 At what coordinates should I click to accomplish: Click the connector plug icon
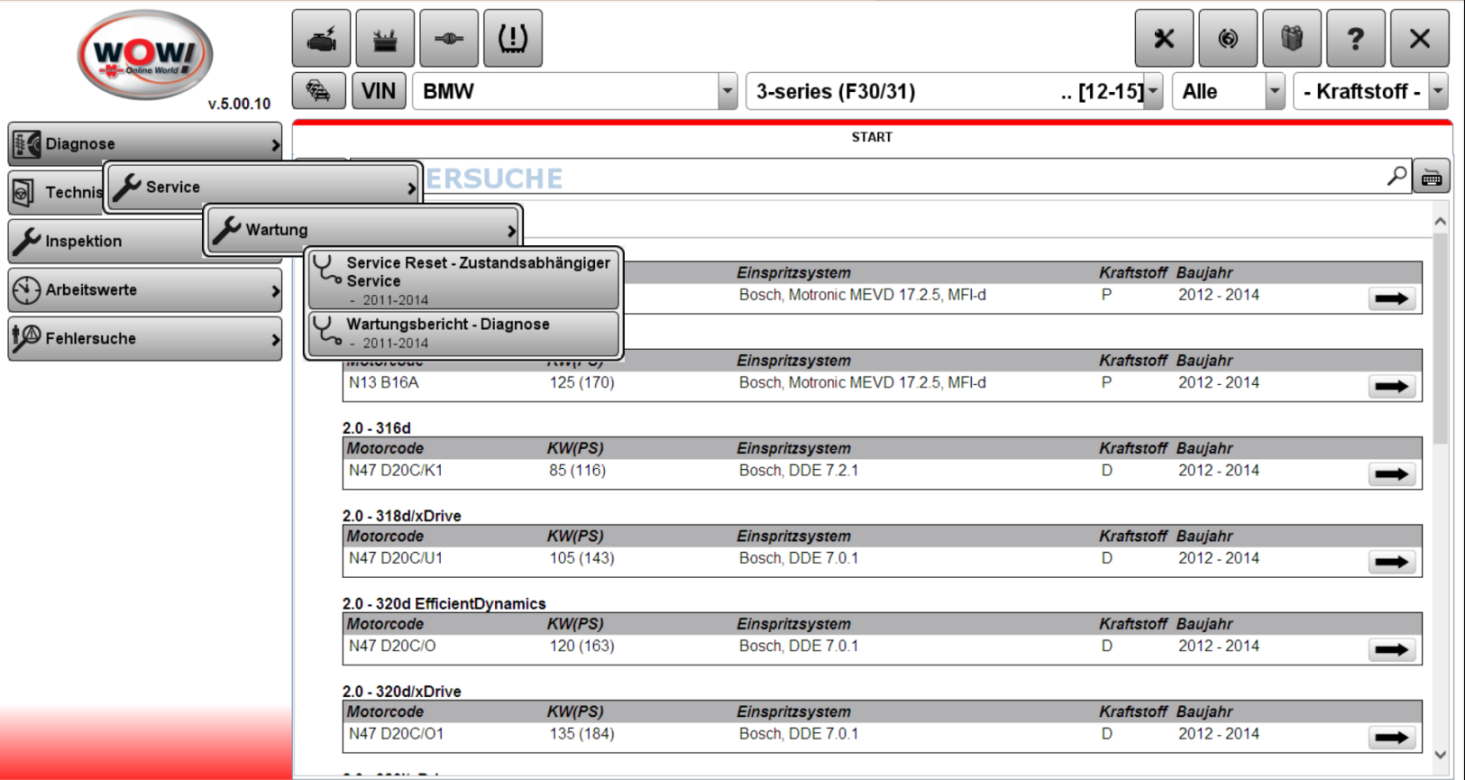449,38
